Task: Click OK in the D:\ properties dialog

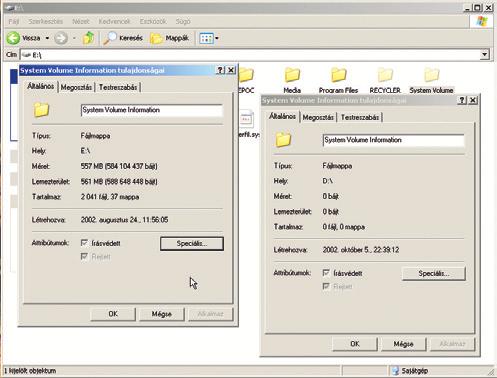Action: (x=355, y=344)
